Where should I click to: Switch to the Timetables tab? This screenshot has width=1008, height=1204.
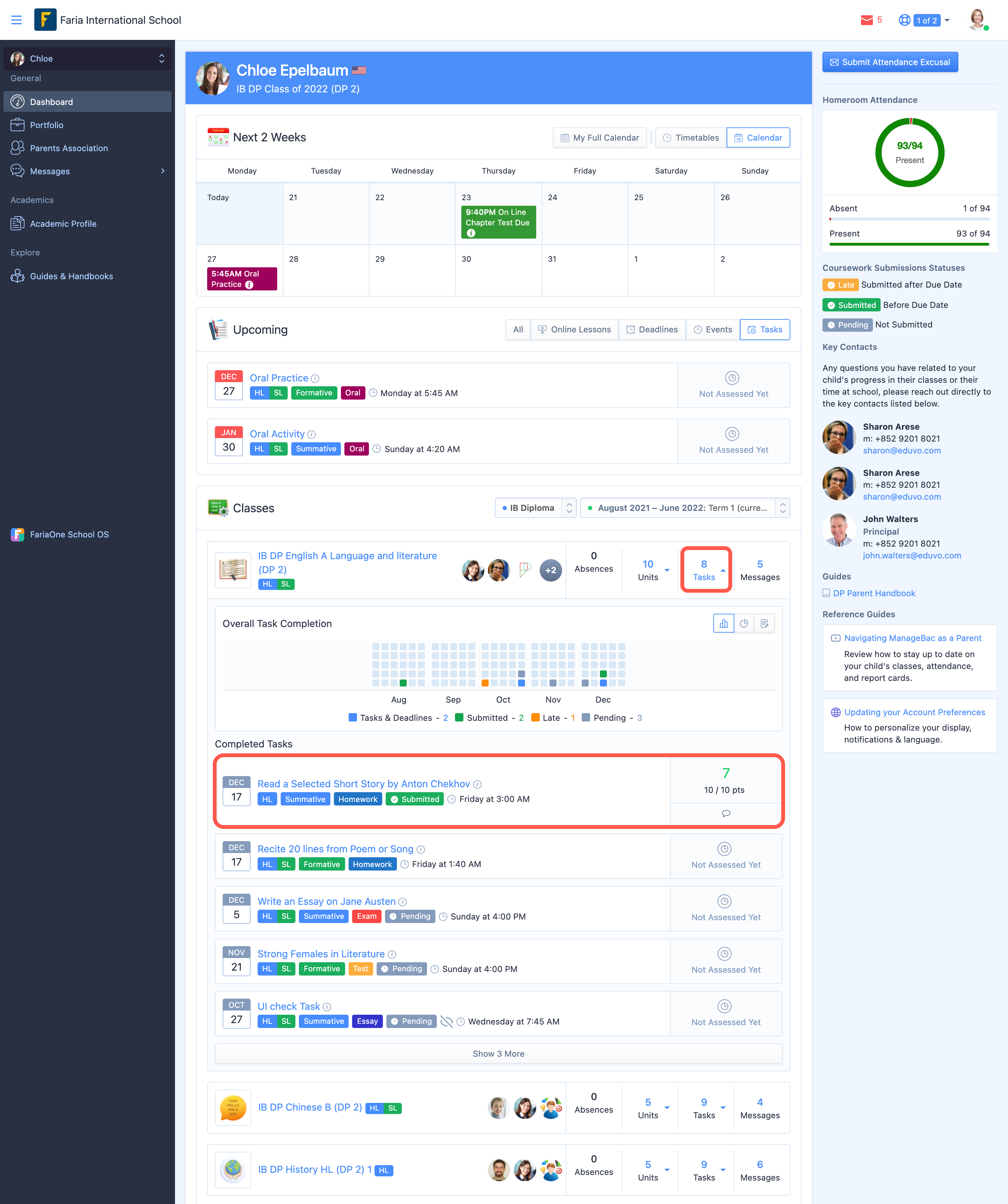pyautogui.click(x=691, y=138)
